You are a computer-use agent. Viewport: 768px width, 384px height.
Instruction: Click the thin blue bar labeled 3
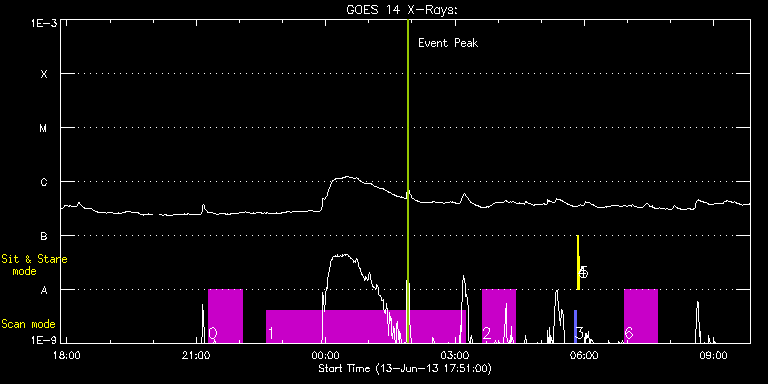click(576, 326)
